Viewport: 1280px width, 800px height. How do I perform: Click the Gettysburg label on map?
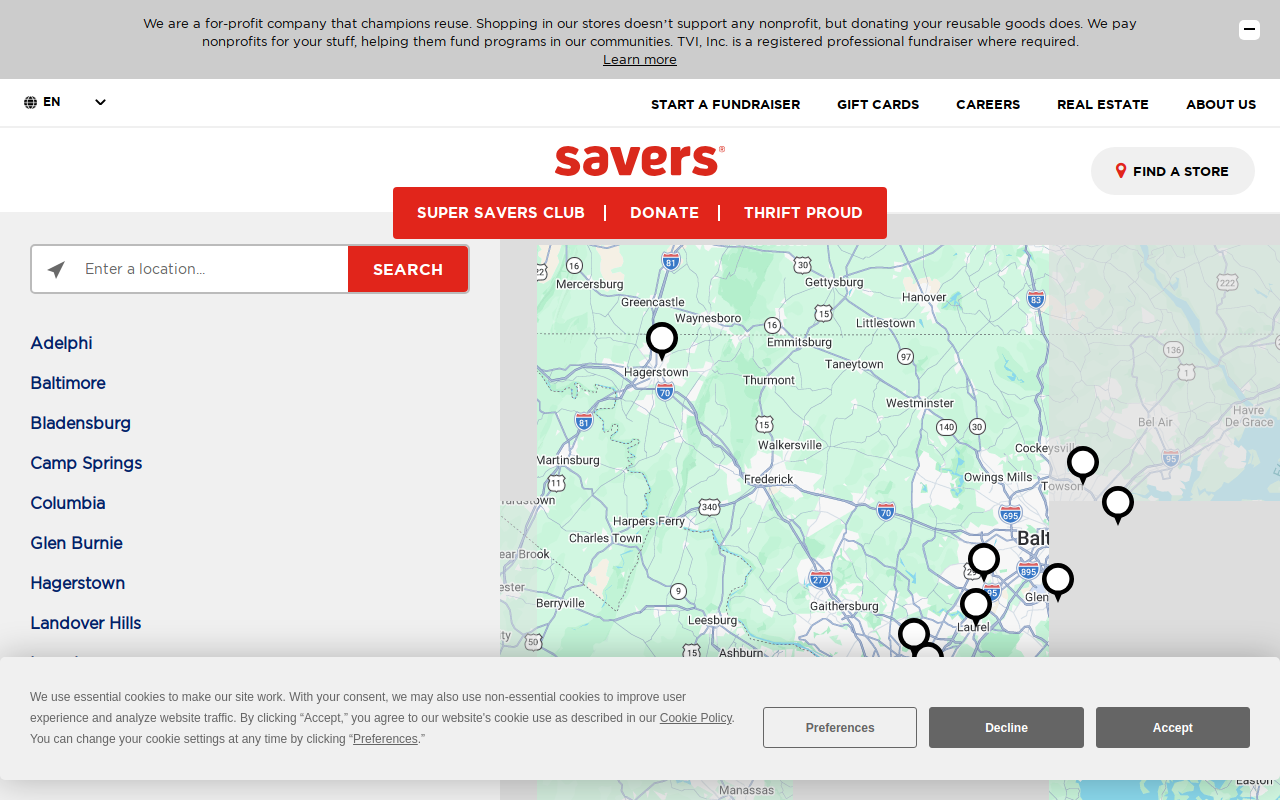point(834,282)
